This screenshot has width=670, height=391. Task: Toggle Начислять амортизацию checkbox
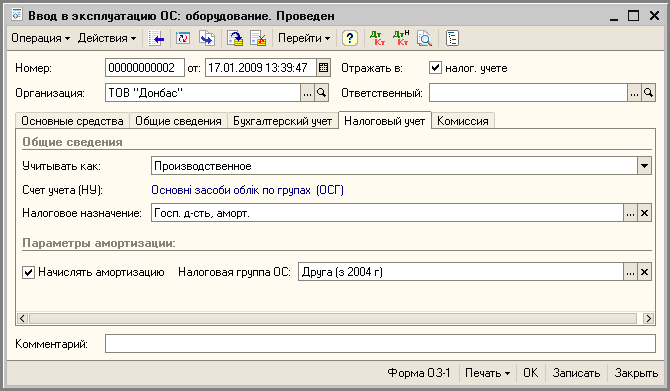click(x=28, y=272)
